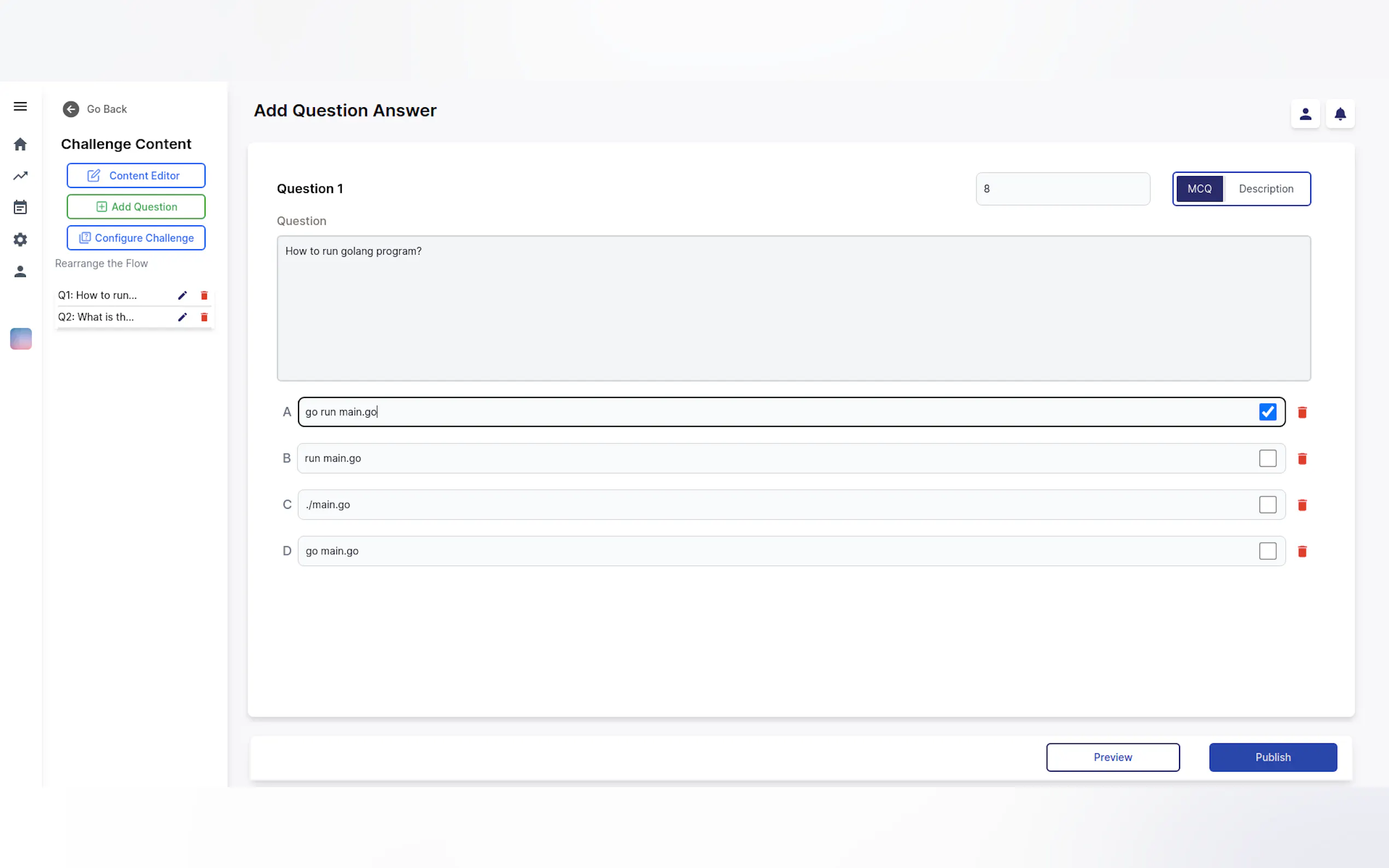Delete Q2 using its trash icon
Viewport: 1389px width, 868px height.
(x=204, y=317)
